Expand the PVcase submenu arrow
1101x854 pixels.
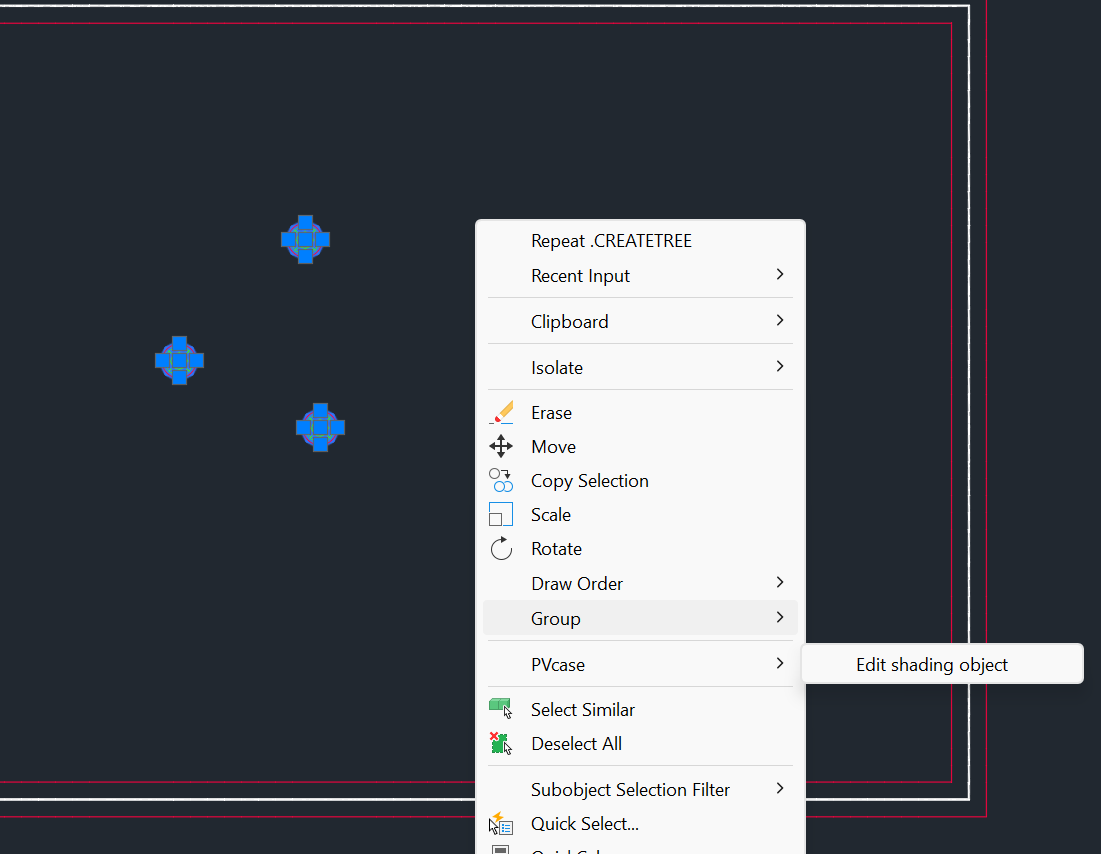point(780,664)
